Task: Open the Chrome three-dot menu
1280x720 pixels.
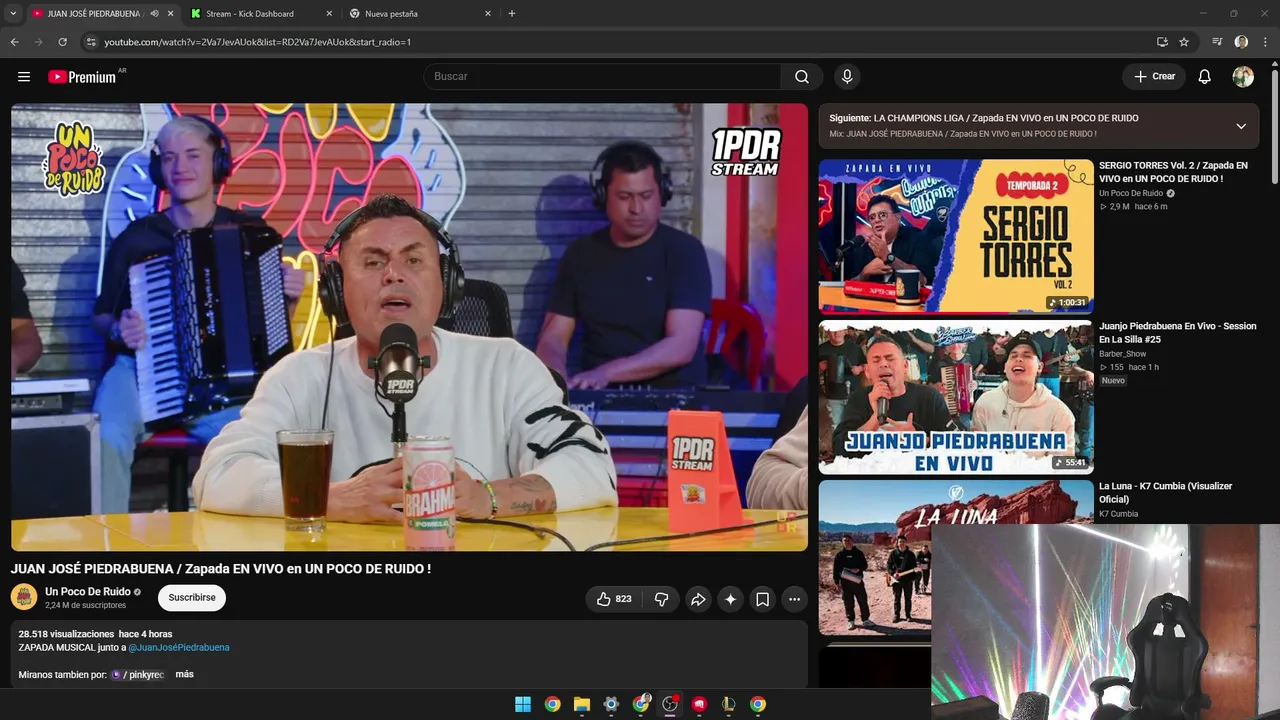Action: (1265, 42)
